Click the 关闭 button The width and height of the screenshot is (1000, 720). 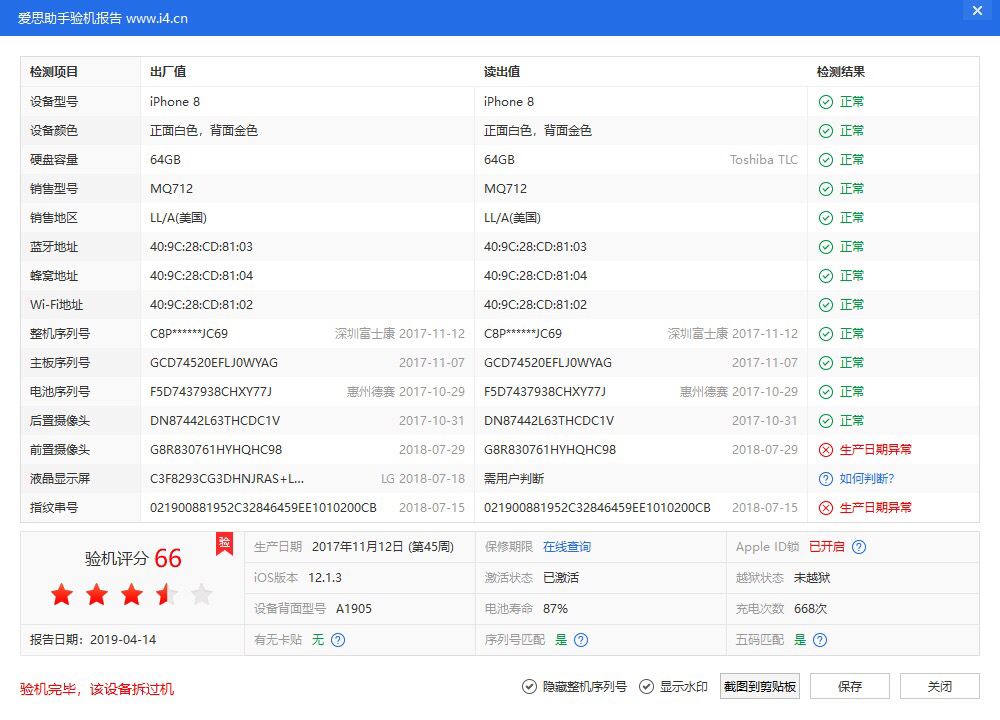pyautogui.click(x=939, y=687)
